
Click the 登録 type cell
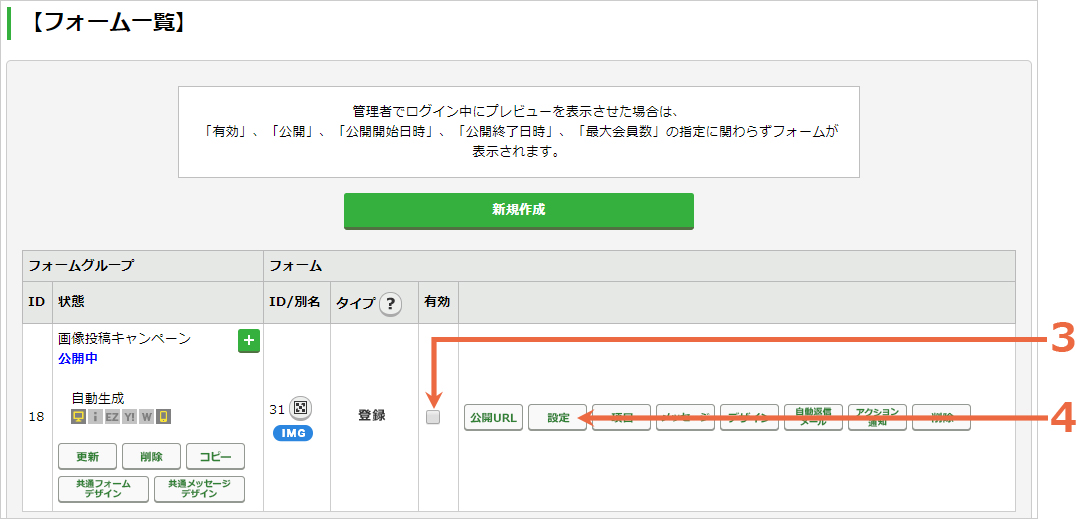tap(374, 415)
